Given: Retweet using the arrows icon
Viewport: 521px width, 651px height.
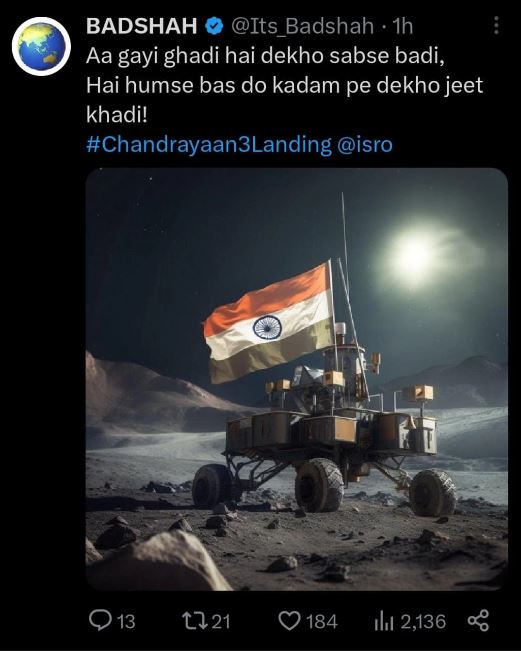Looking at the screenshot, I should 196,621.
